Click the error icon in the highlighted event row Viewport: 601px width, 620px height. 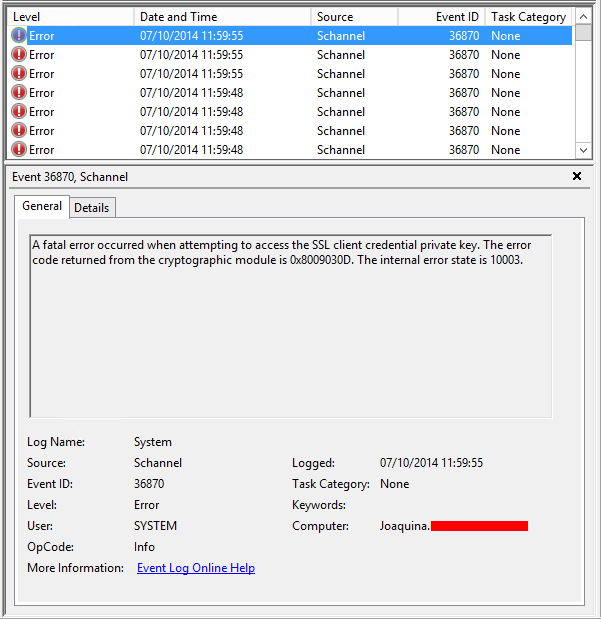[19, 36]
